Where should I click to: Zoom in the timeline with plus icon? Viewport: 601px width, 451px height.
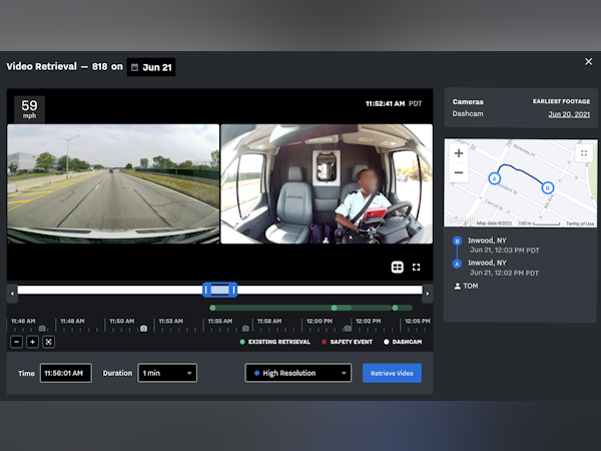point(32,342)
